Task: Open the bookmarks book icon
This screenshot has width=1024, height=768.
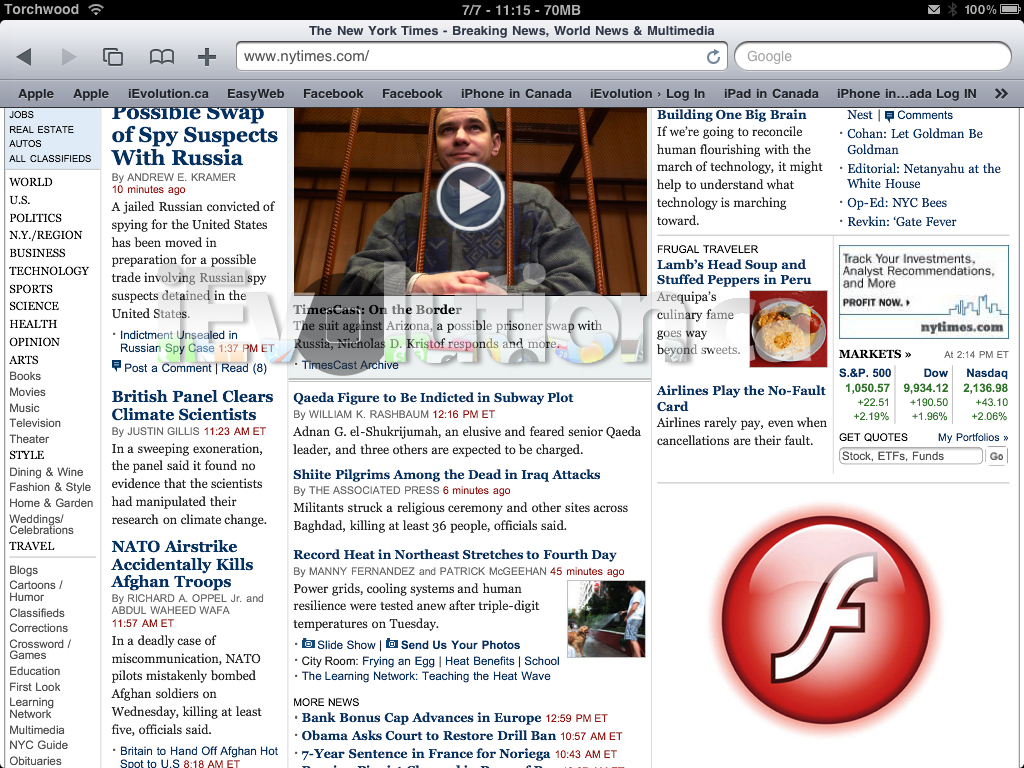Action: point(161,57)
